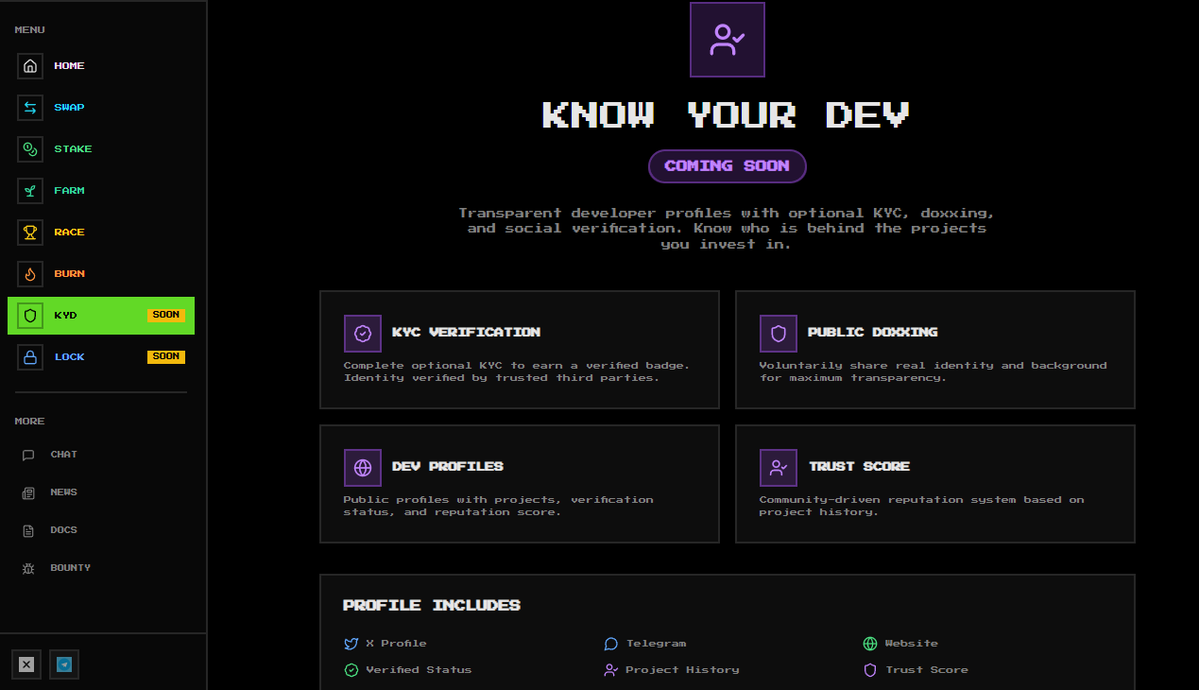Click the Home house icon

[x=30, y=66]
